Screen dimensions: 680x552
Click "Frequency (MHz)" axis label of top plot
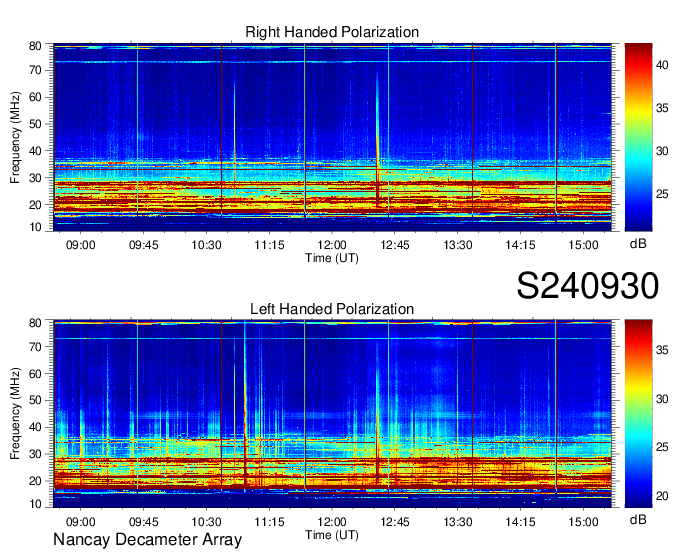15,137
